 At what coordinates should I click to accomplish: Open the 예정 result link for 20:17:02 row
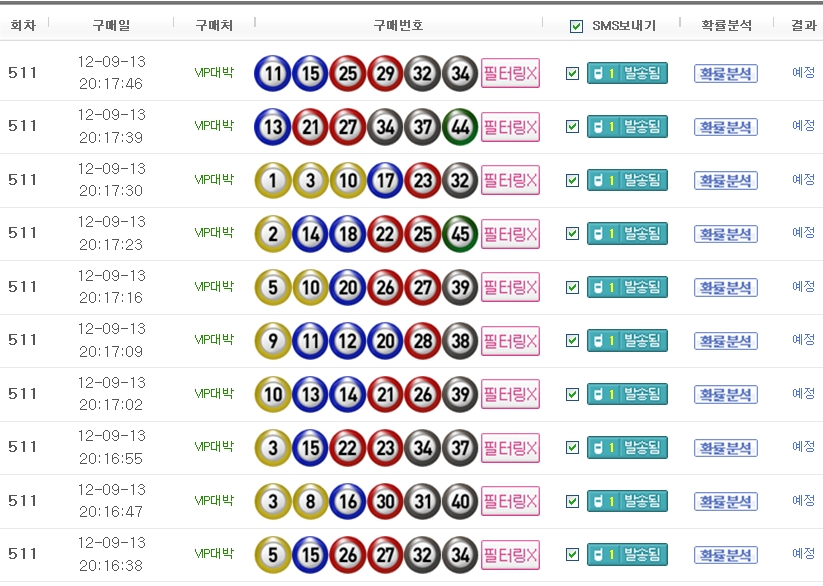pos(803,393)
